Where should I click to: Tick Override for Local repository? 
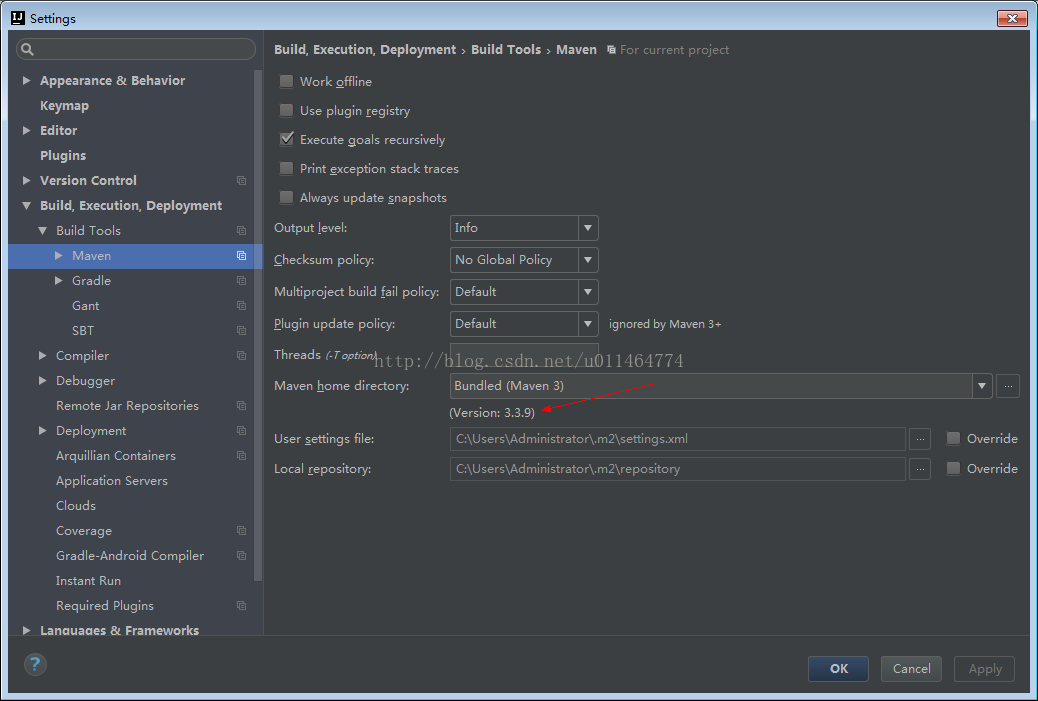tap(953, 468)
